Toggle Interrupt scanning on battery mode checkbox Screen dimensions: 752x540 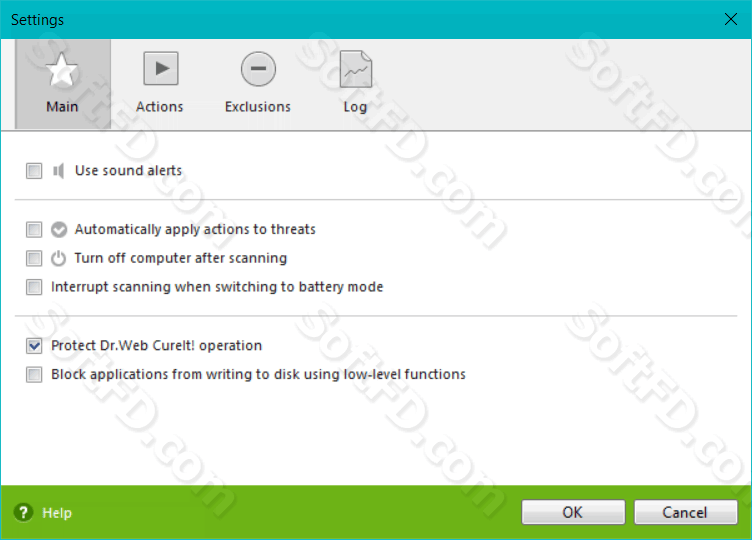(34, 287)
